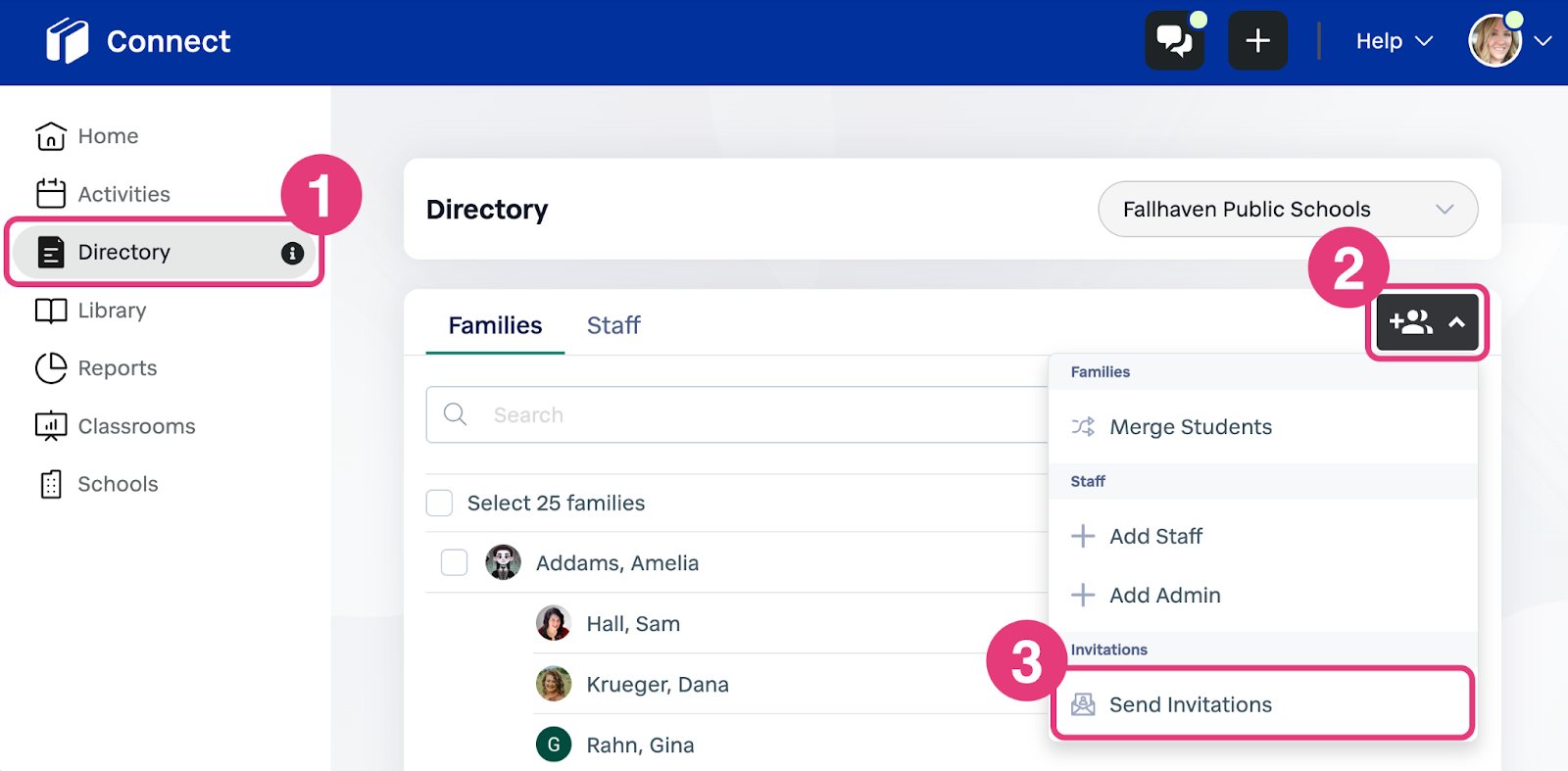1568x771 pixels.
Task: Open the Help dropdown menu
Action: 1394,41
